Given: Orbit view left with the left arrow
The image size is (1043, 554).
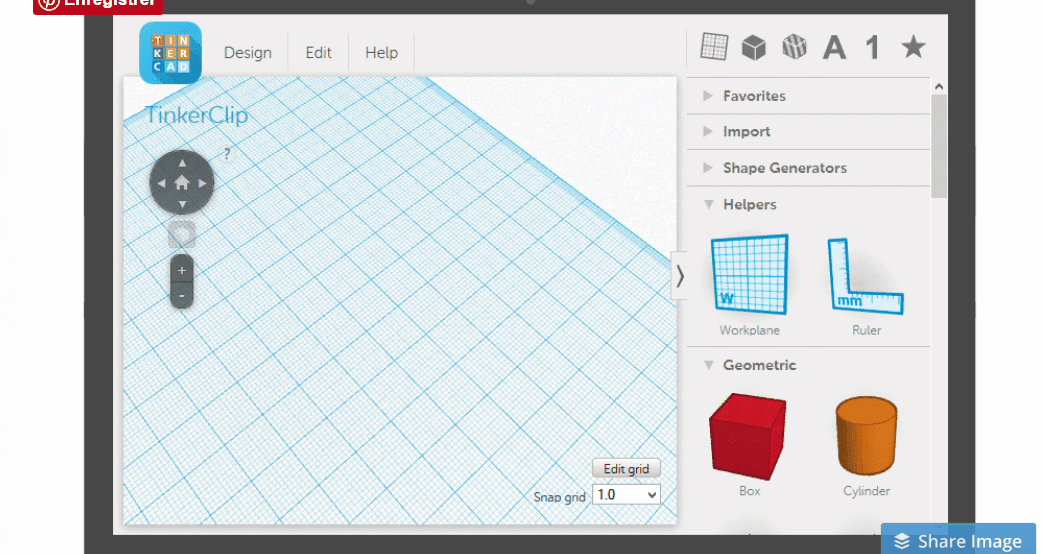Looking at the screenshot, I should (x=162, y=183).
